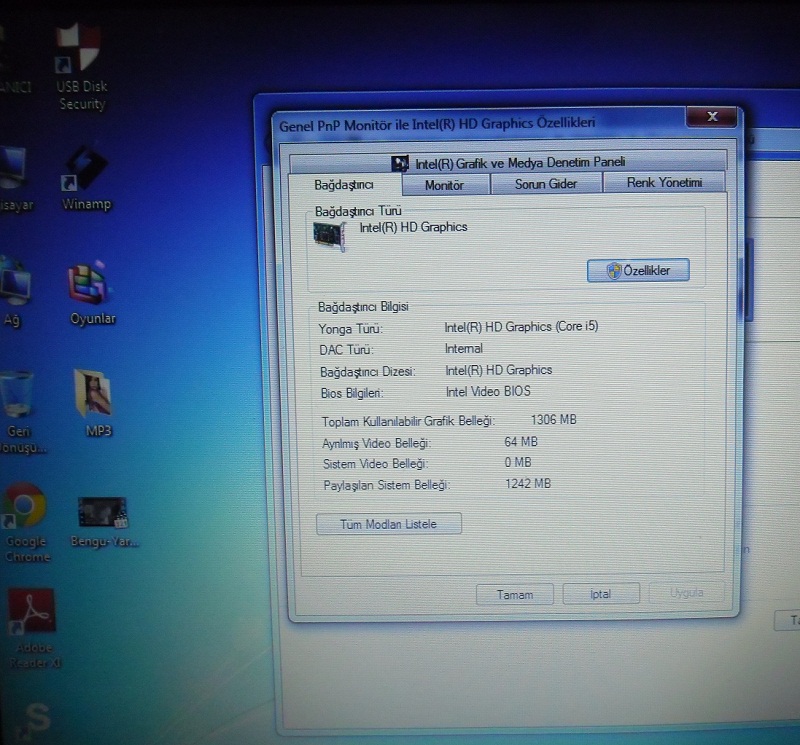800x745 pixels.
Task: Launch the Adobe Reader XI shortcut
Action: pyautogui.click(x=32, y=629)
